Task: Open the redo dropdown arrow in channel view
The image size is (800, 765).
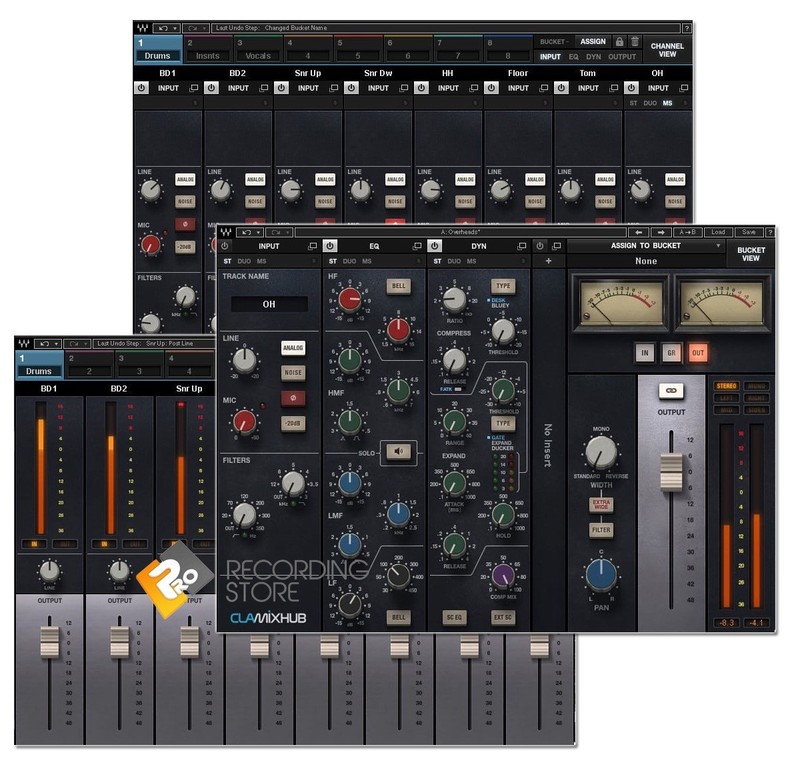Action: (288, 232)
